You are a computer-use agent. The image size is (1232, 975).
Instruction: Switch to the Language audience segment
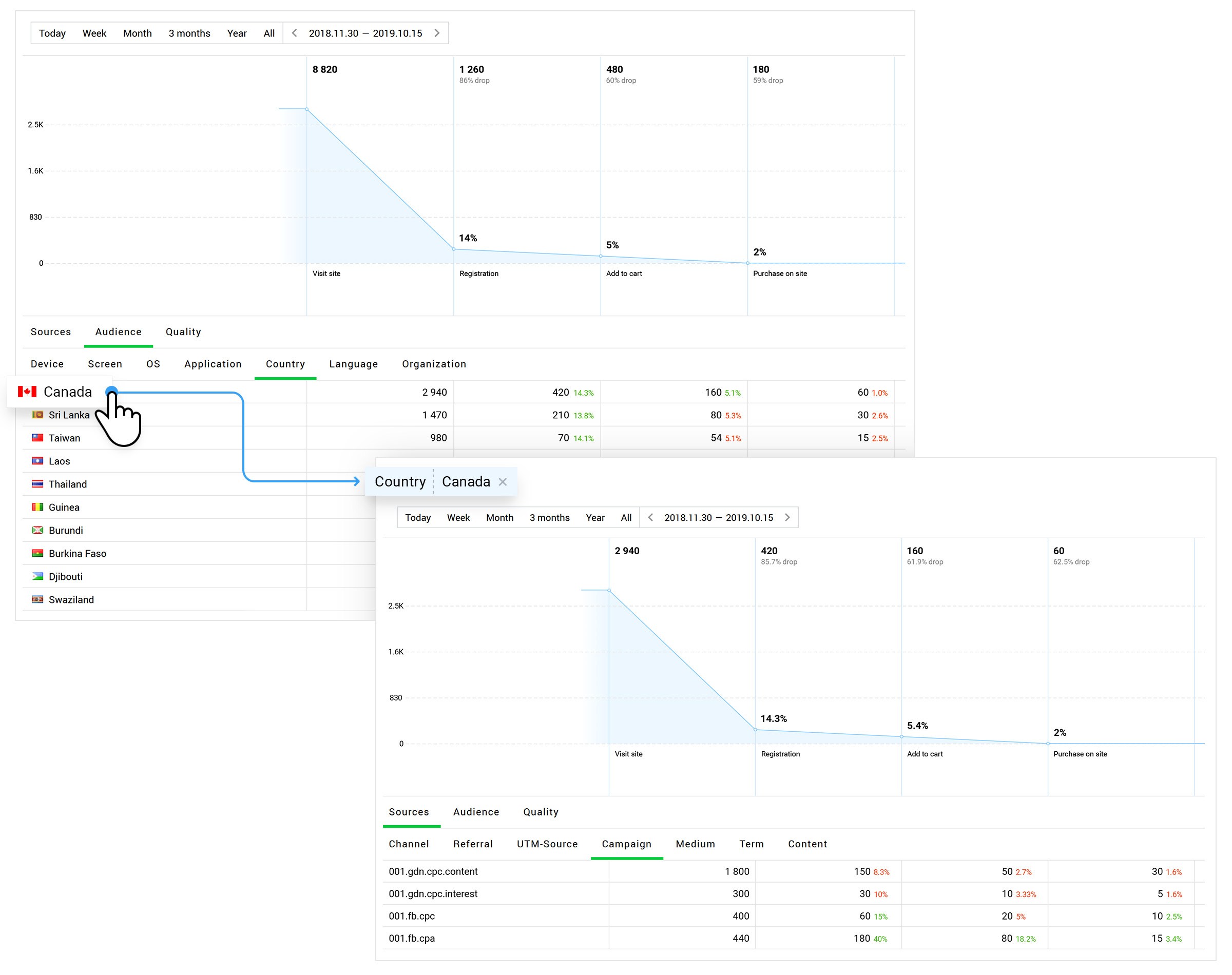tap(353, 364)
